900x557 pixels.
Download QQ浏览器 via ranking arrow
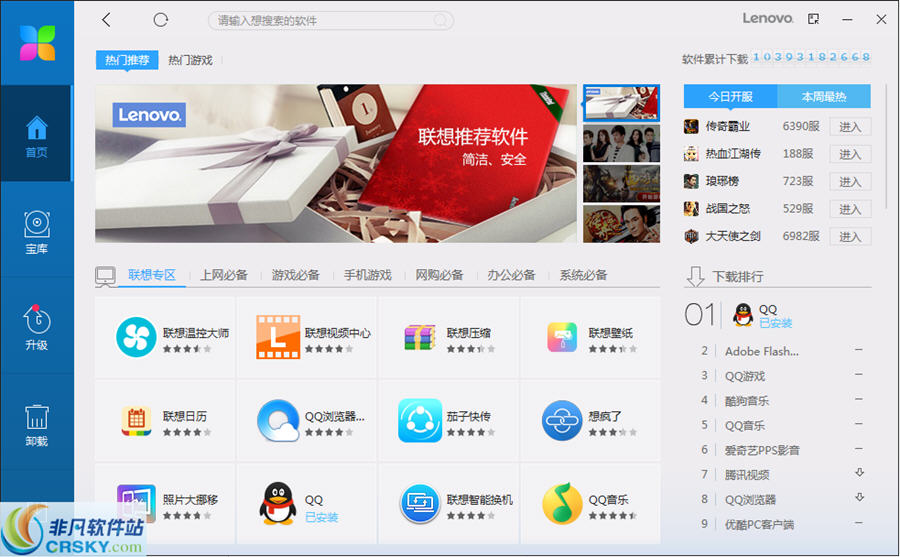tap(859, 497)
